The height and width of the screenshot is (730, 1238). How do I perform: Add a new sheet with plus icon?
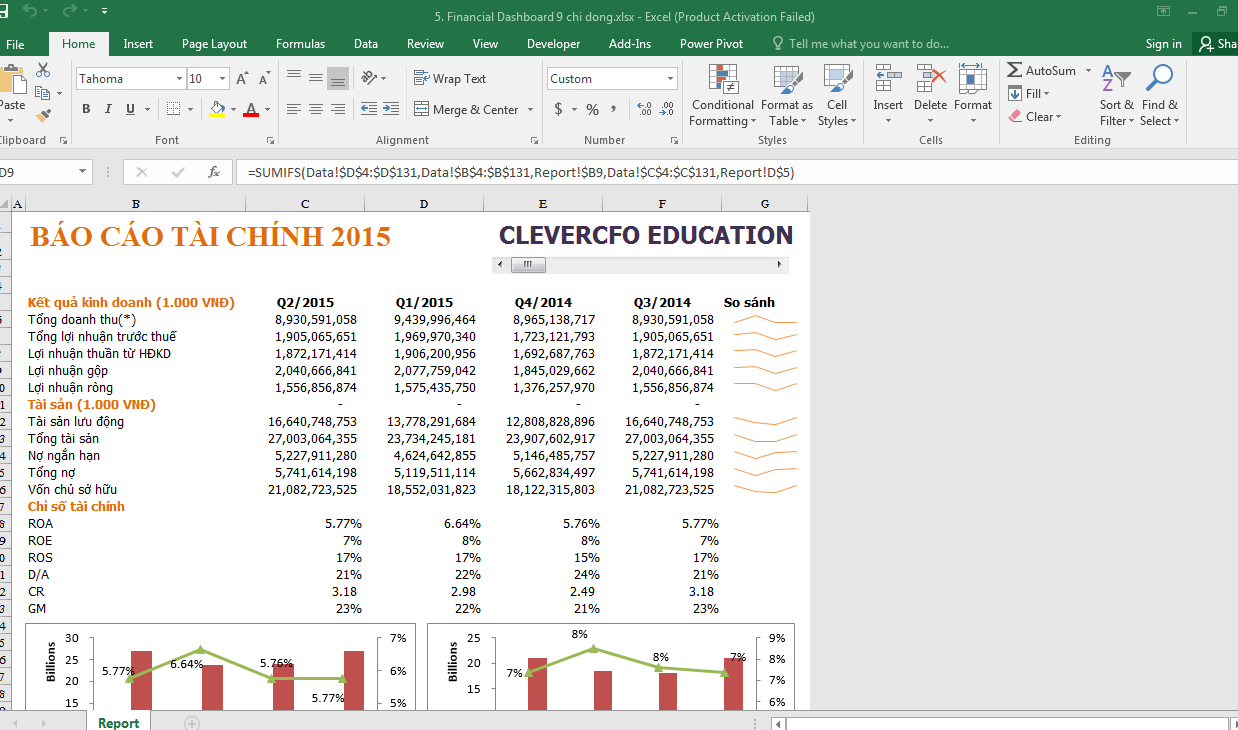click(192, 723)
